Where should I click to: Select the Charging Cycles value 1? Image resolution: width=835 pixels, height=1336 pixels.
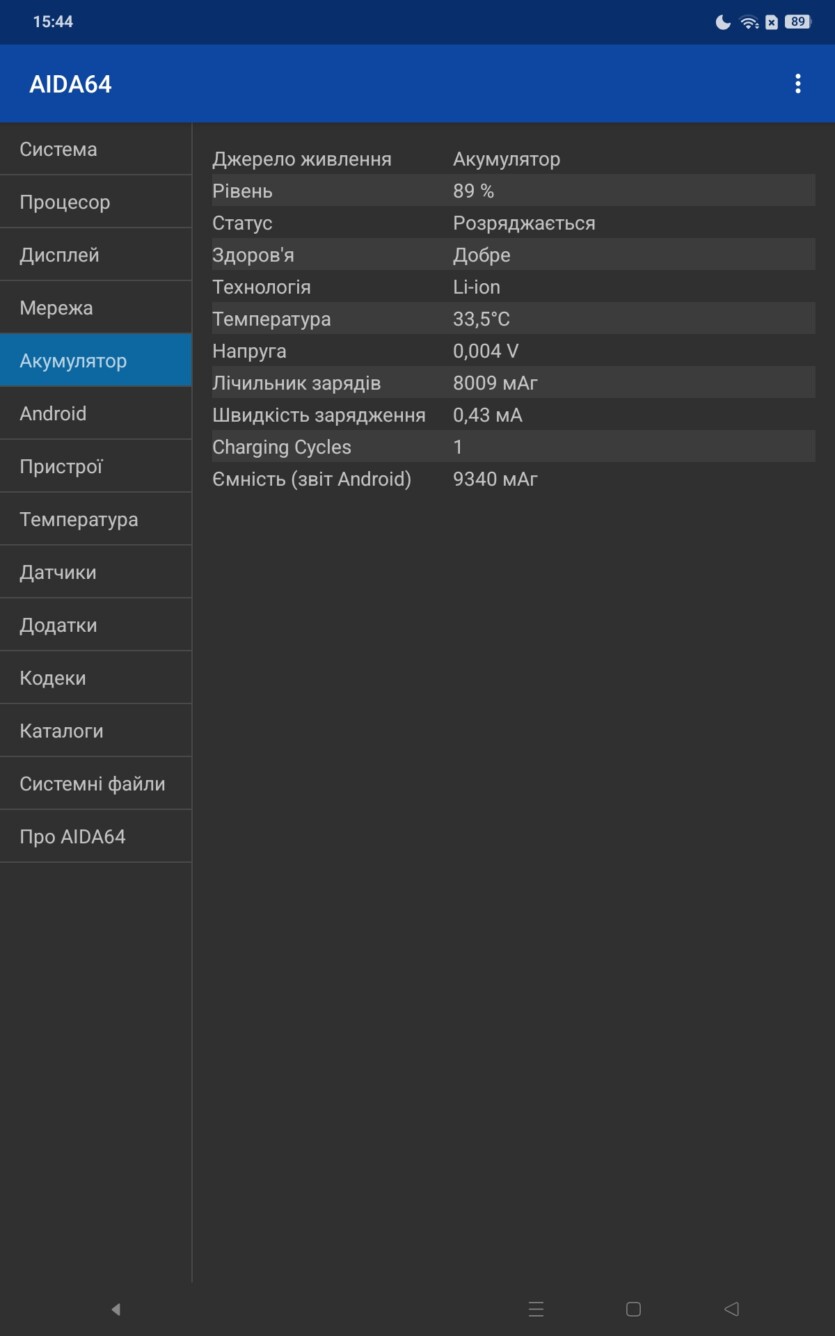coord(458,447)
